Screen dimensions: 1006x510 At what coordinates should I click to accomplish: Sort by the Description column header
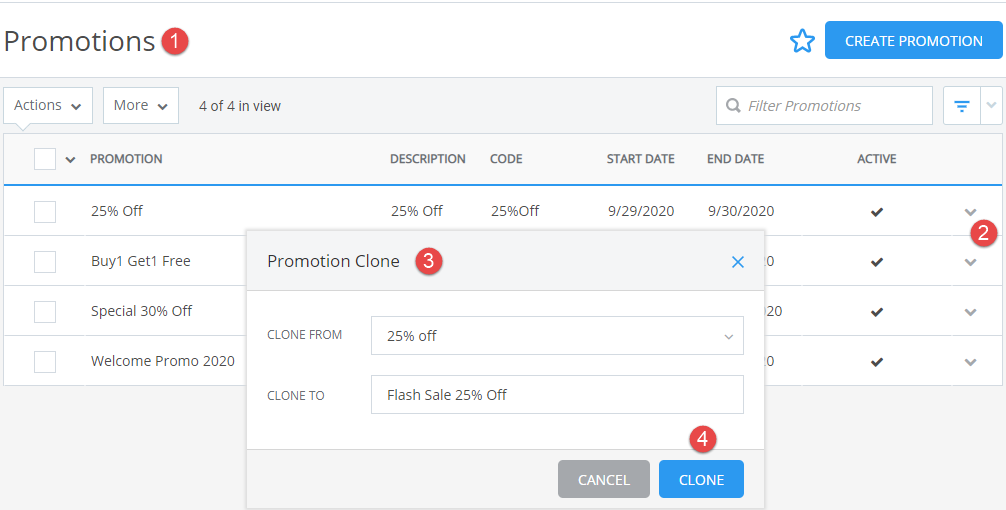point(427,159)
